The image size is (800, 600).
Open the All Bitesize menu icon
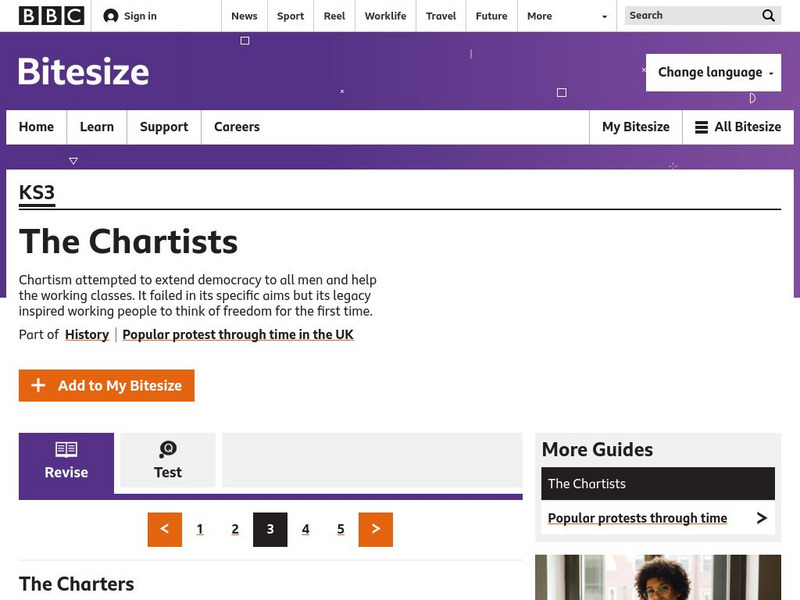tap(701, 127)
